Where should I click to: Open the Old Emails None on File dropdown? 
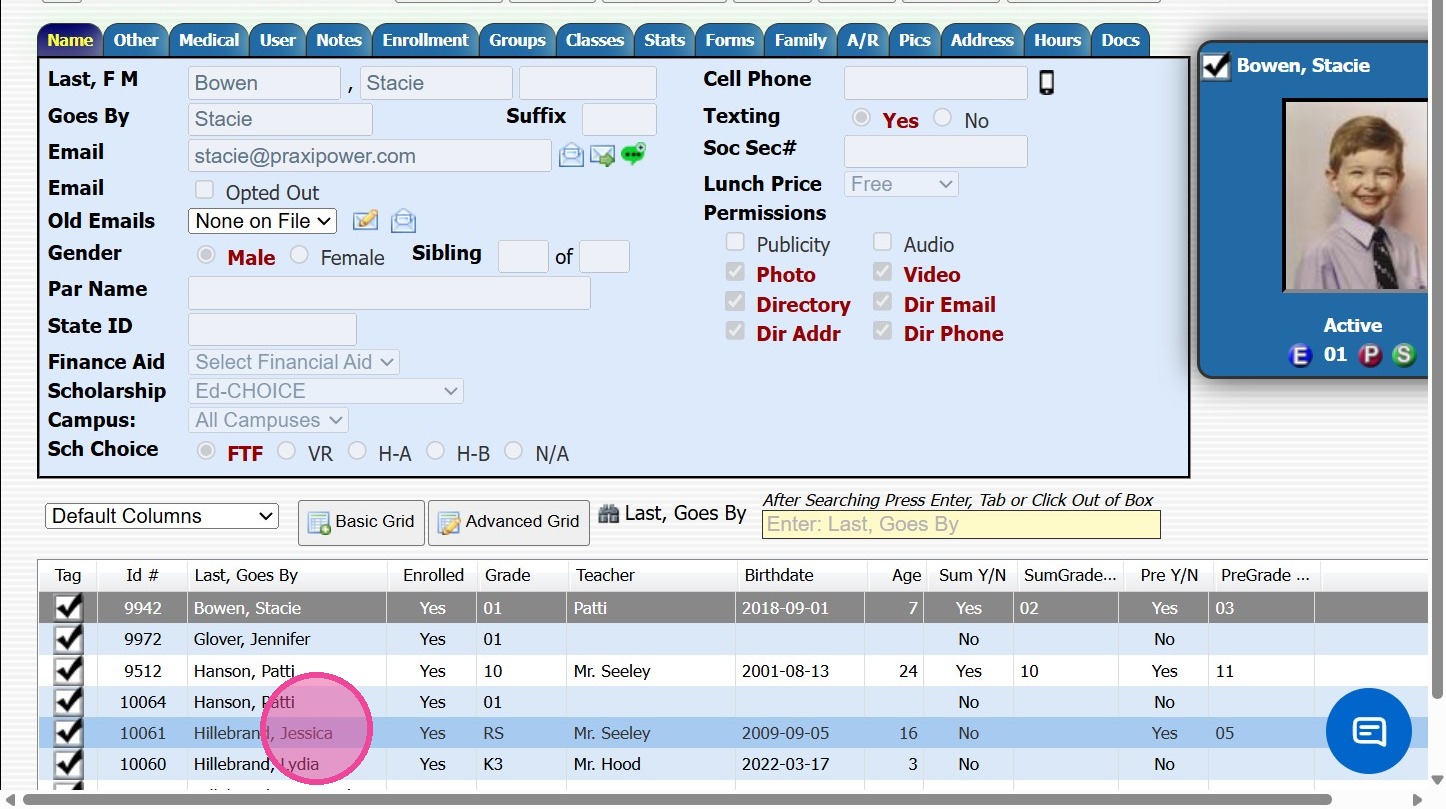(262, 221)
